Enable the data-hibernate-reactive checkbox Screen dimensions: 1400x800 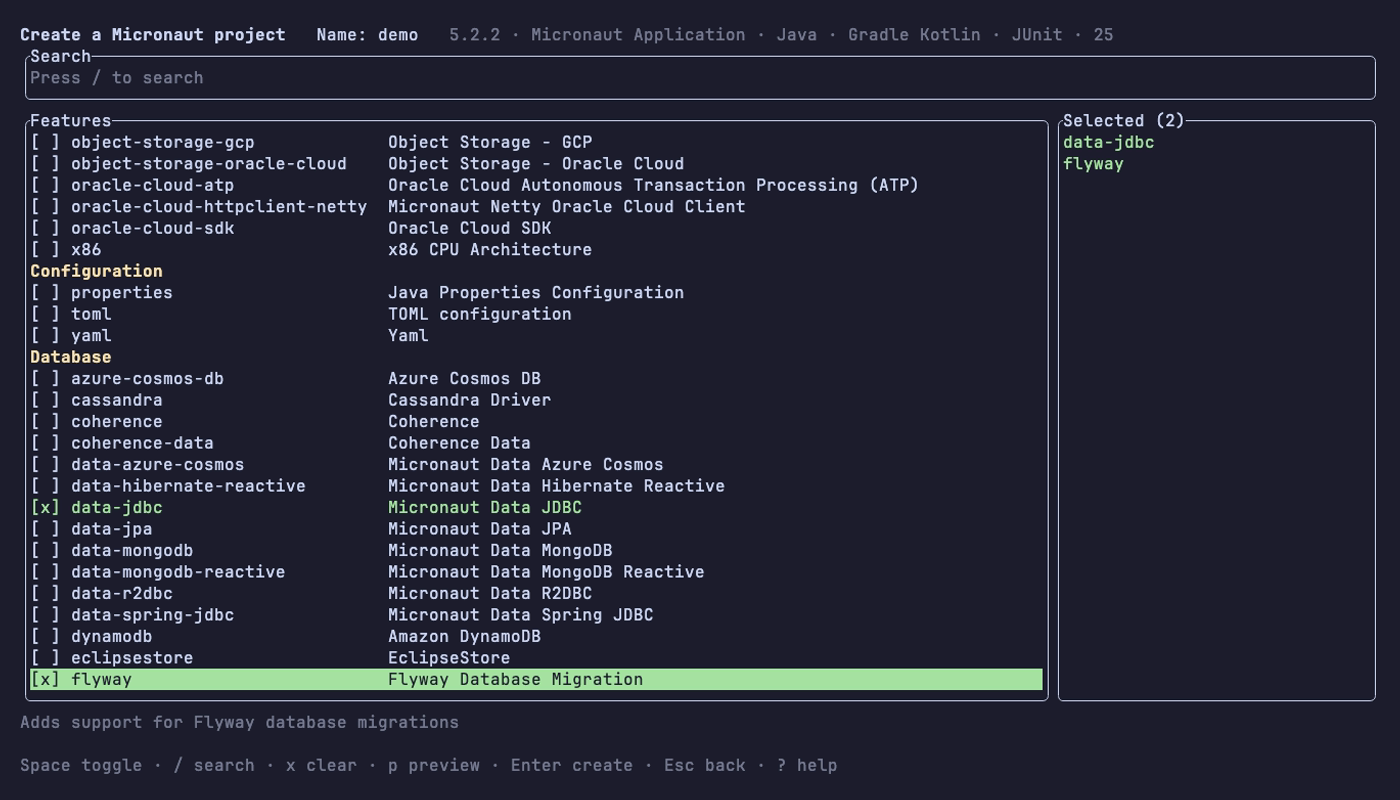point(45,486)
